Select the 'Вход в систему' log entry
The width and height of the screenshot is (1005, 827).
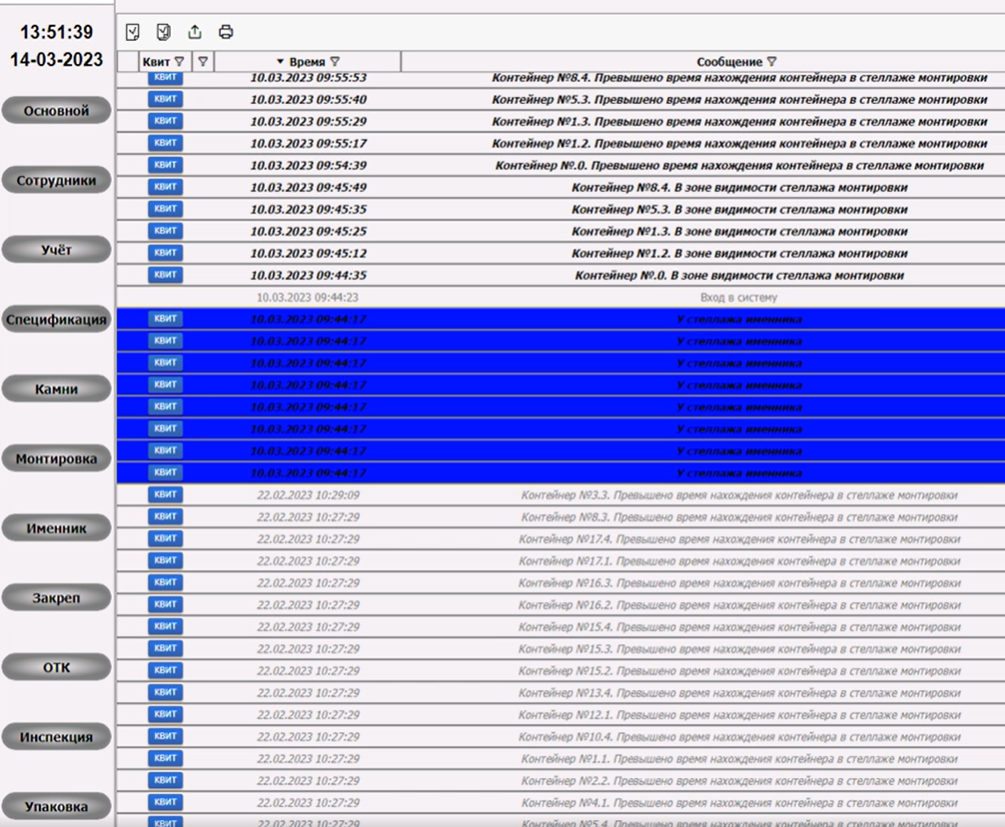pos(739,297)
